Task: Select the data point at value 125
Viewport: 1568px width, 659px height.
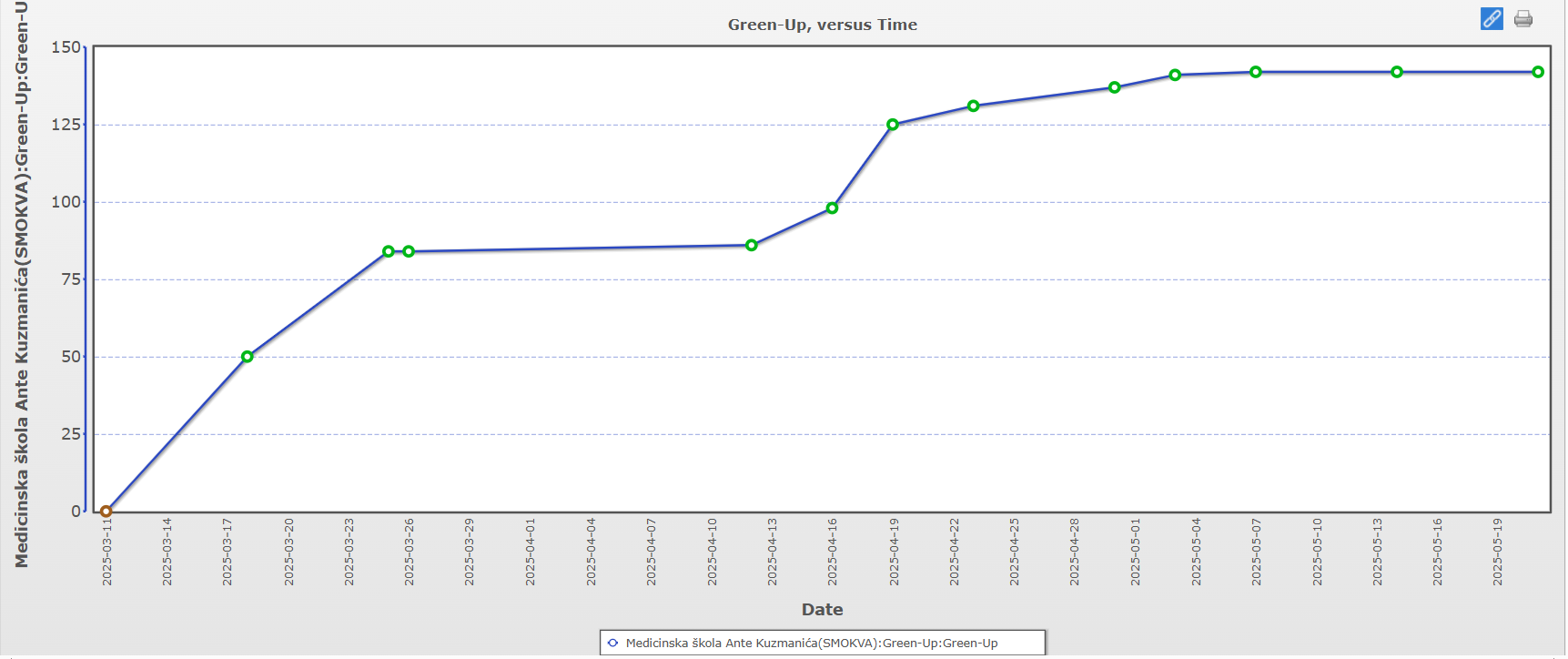Action: (893, 125)
